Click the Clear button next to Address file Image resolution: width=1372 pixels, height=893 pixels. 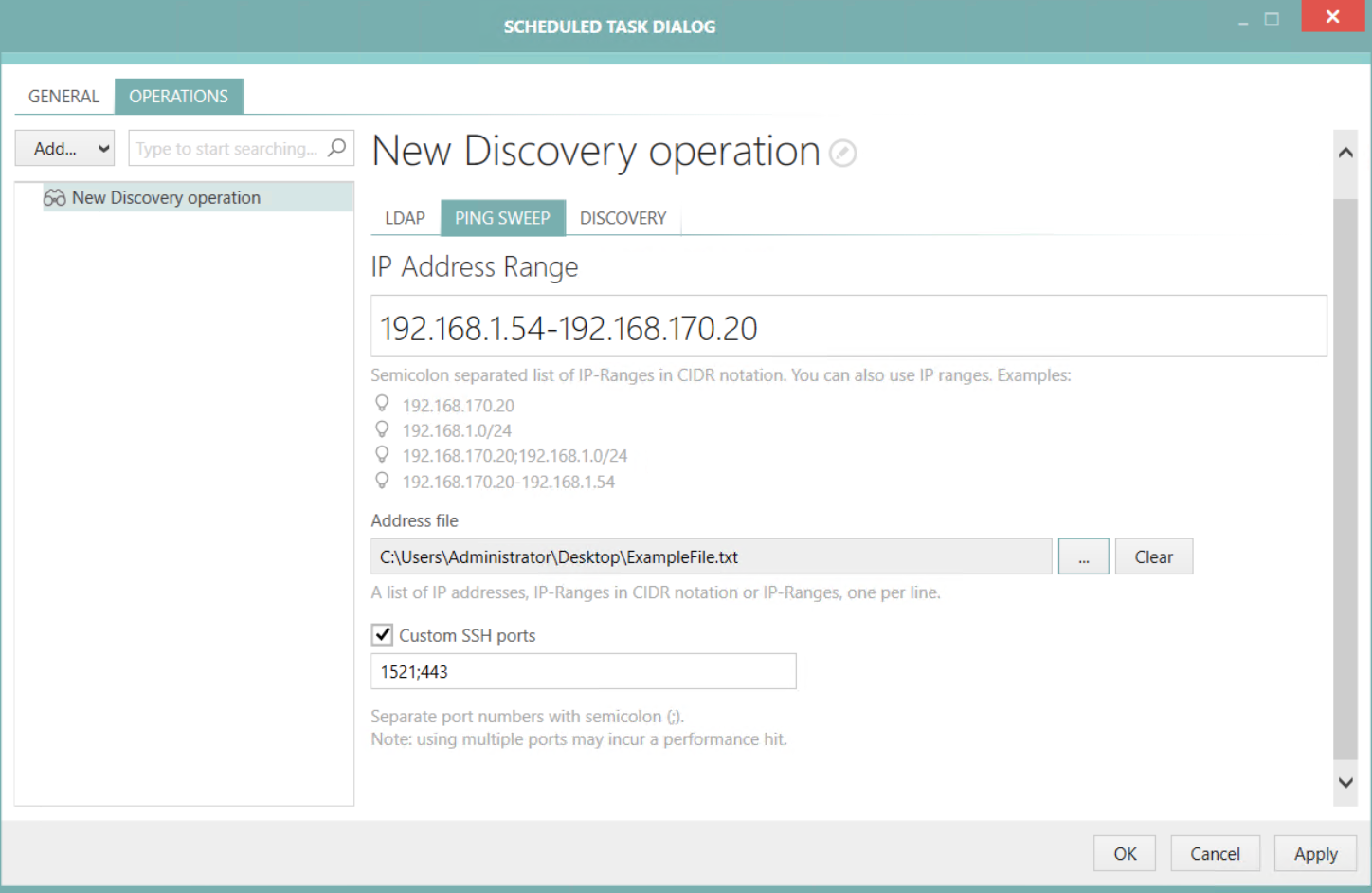1153,556
